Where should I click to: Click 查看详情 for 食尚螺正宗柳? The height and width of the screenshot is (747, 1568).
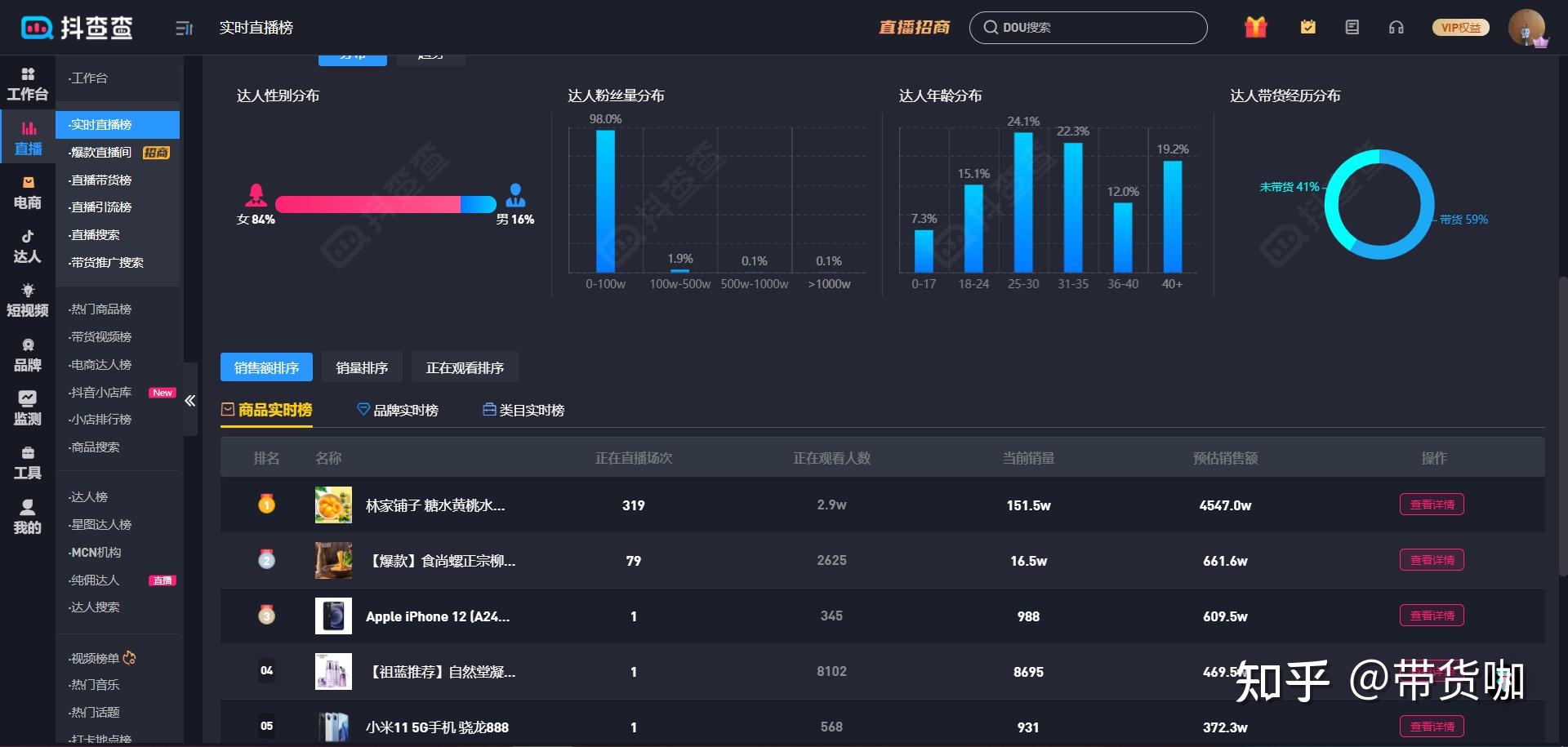[x=1432, y=560]
